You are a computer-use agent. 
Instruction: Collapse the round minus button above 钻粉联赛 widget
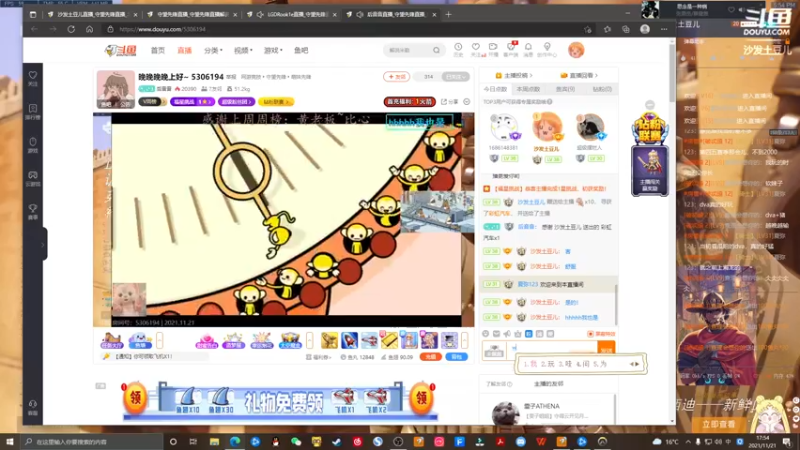[x=649, y=105]
